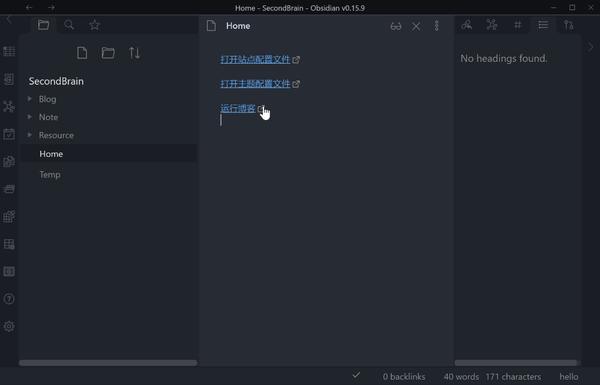
Task: Open the Home note more options menu
Action: 437,26
